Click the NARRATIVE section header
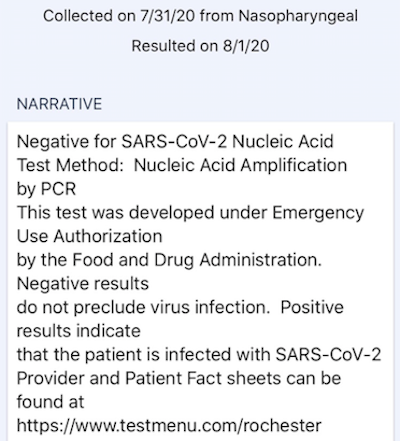 tap(59, 104)
